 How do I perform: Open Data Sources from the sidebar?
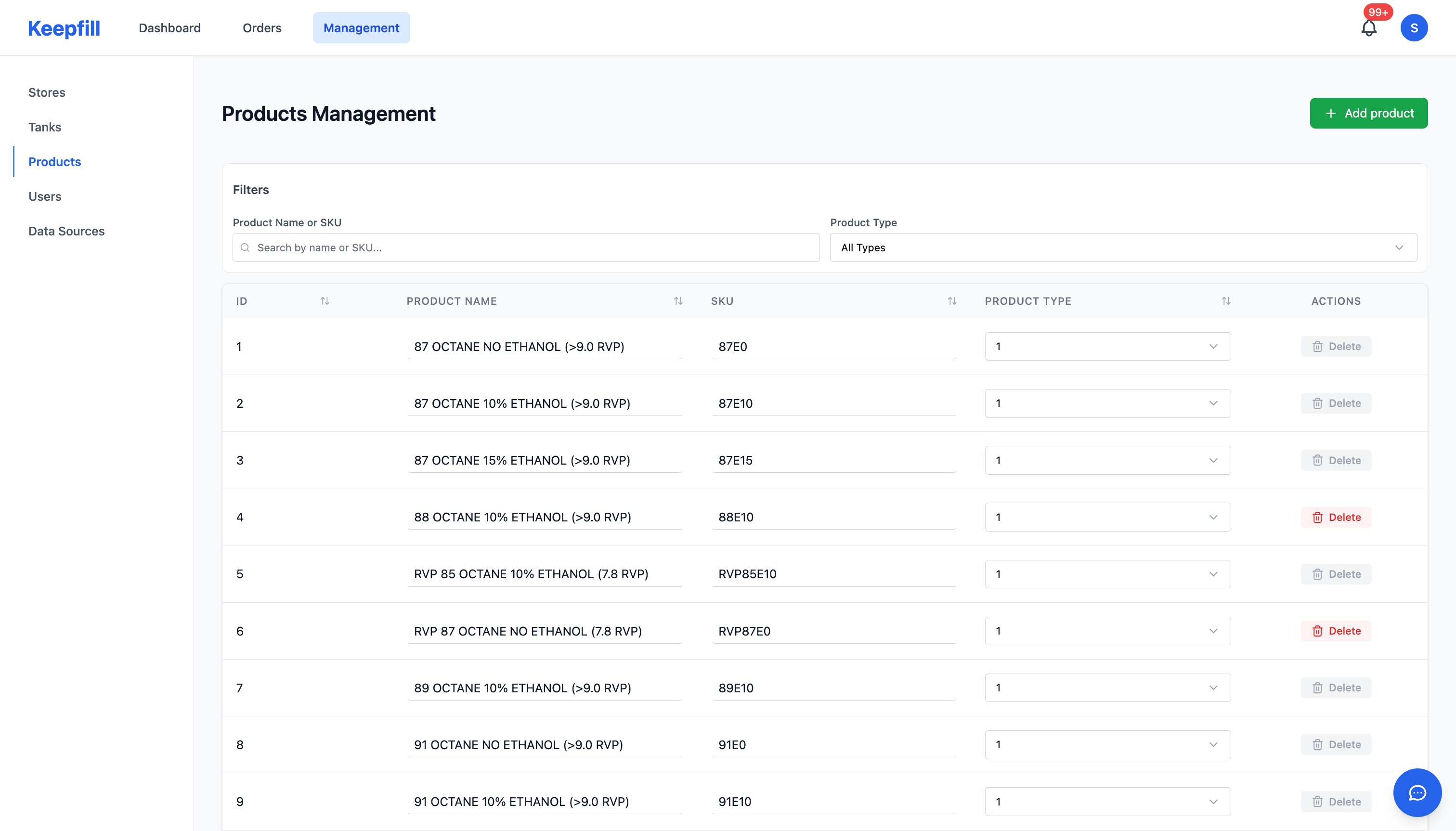tap(66, 231)
